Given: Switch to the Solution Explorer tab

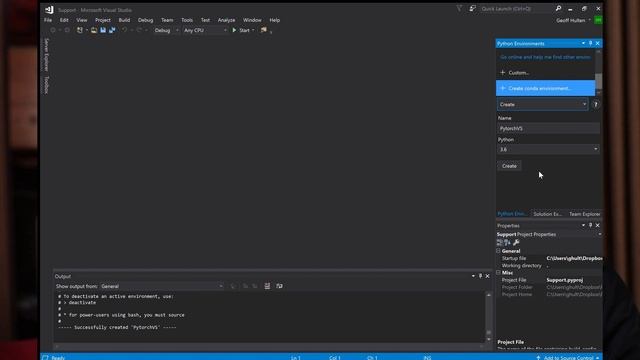Looking at the screenshot, I should (x=548, y=214).
